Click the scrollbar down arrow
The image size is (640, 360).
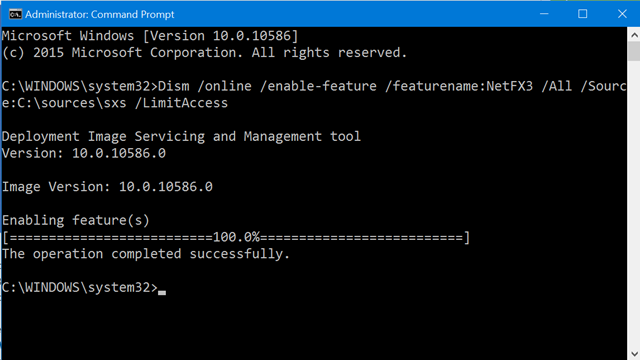[634, 353]
